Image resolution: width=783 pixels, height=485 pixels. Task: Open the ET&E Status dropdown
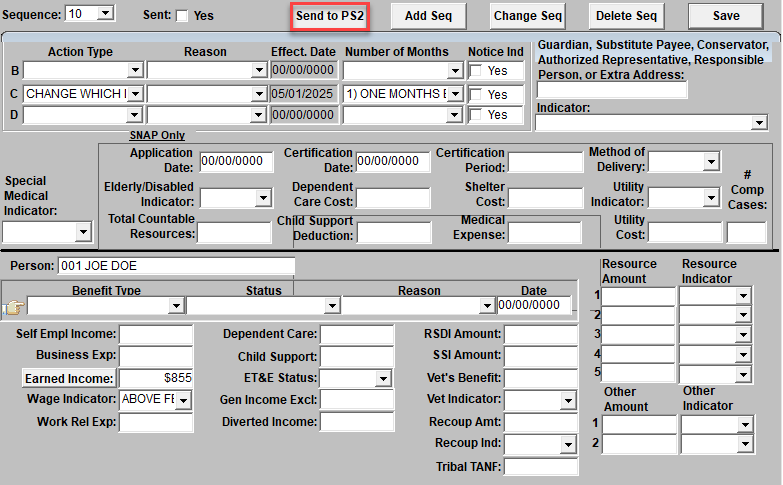coord(383,379)
